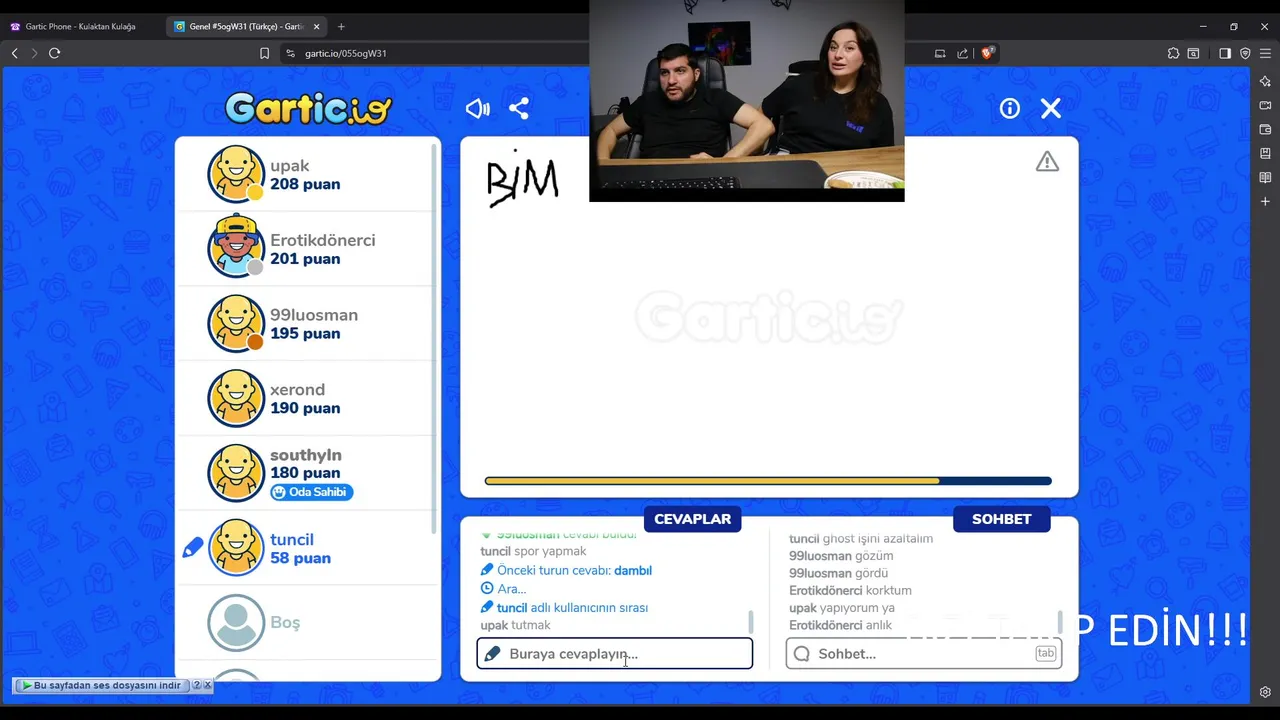This screenshot has height=720, width=1280.
Task: Click the answers panel scrollbar
Action: (751, 621)
